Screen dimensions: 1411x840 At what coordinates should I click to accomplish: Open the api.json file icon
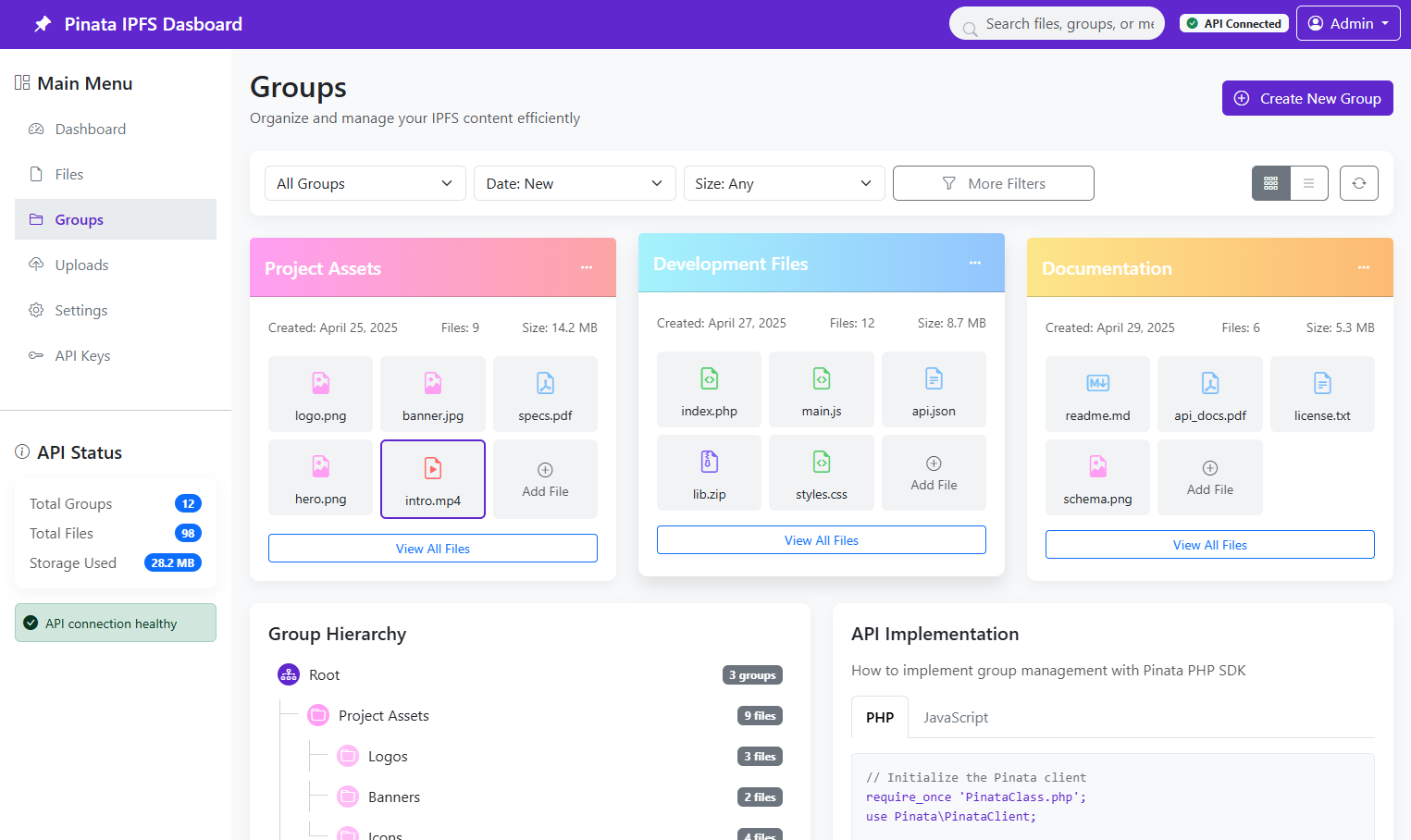pos(934,378)
